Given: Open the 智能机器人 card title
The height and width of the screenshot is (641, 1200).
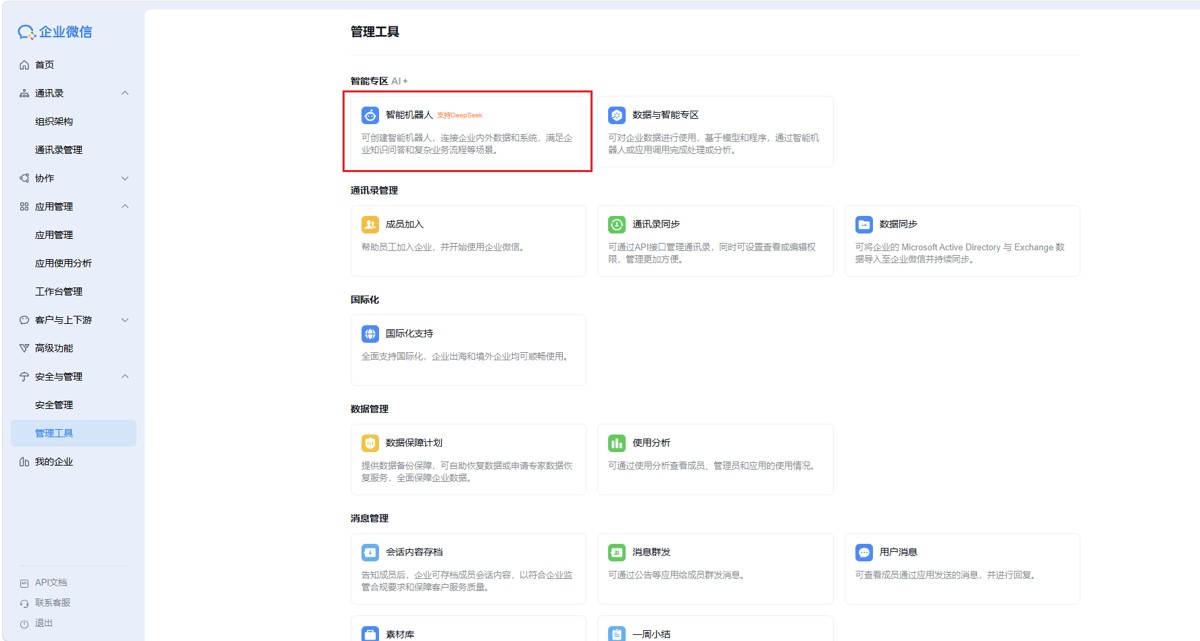Looking at the screenshot, I should pos(409,115).
